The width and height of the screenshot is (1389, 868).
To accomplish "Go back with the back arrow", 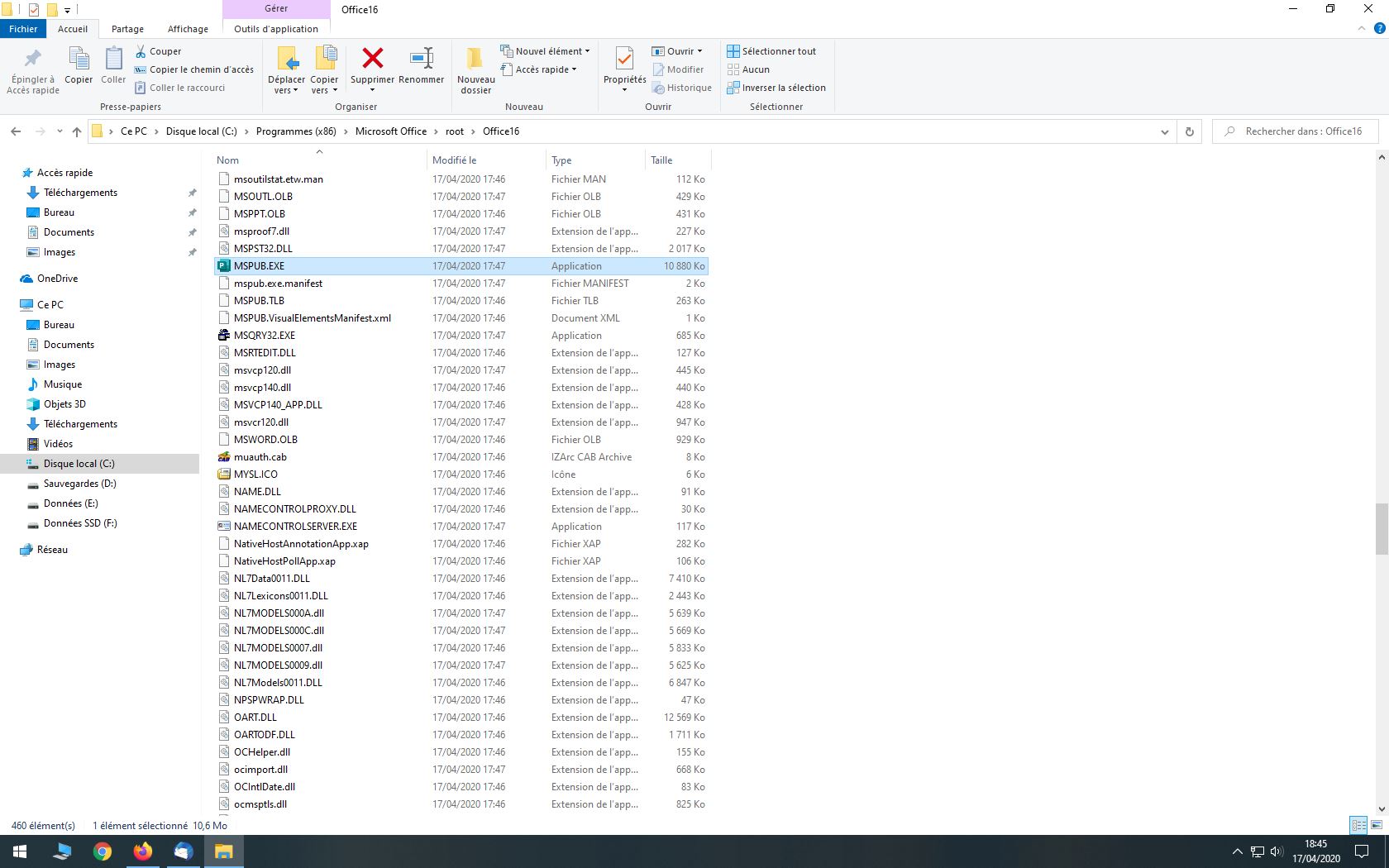I will (16, 131).
